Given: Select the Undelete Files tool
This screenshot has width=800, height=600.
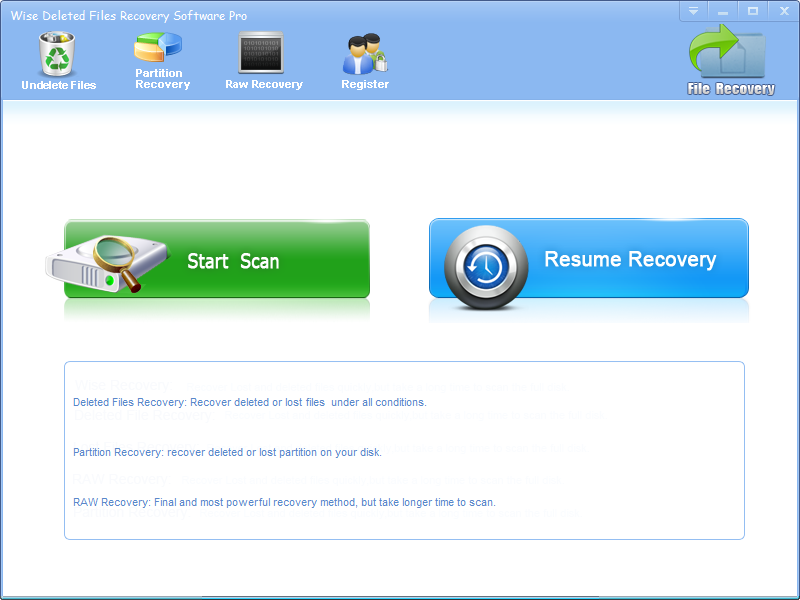Looking at the screenshot, I should pos(57,60).
